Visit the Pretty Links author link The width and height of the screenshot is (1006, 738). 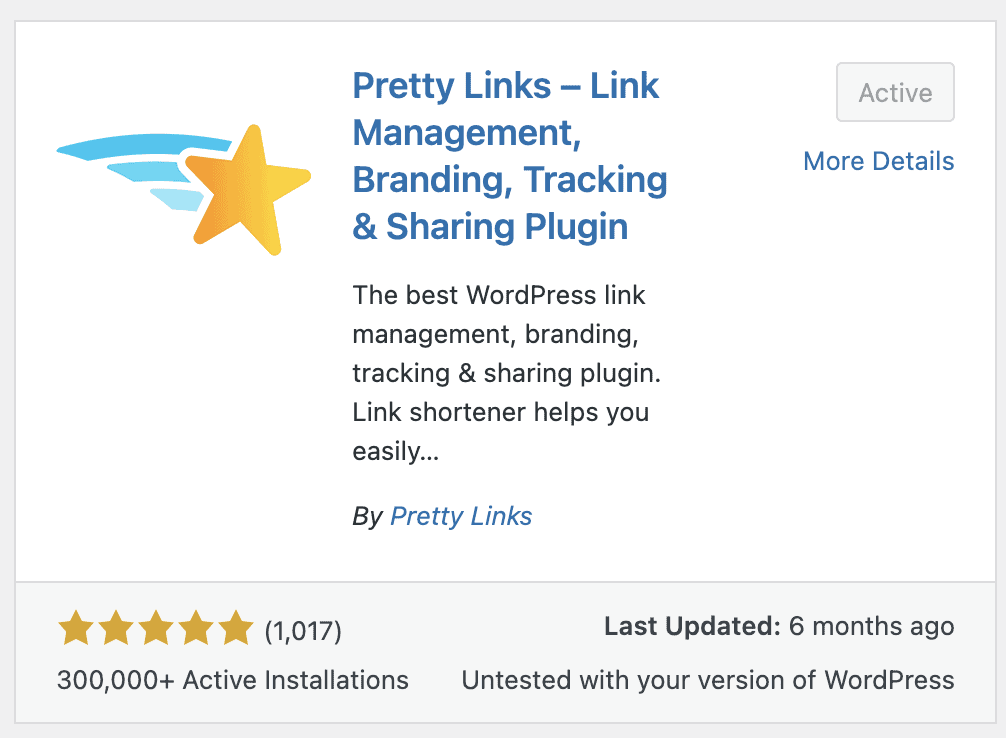(461, 516)
